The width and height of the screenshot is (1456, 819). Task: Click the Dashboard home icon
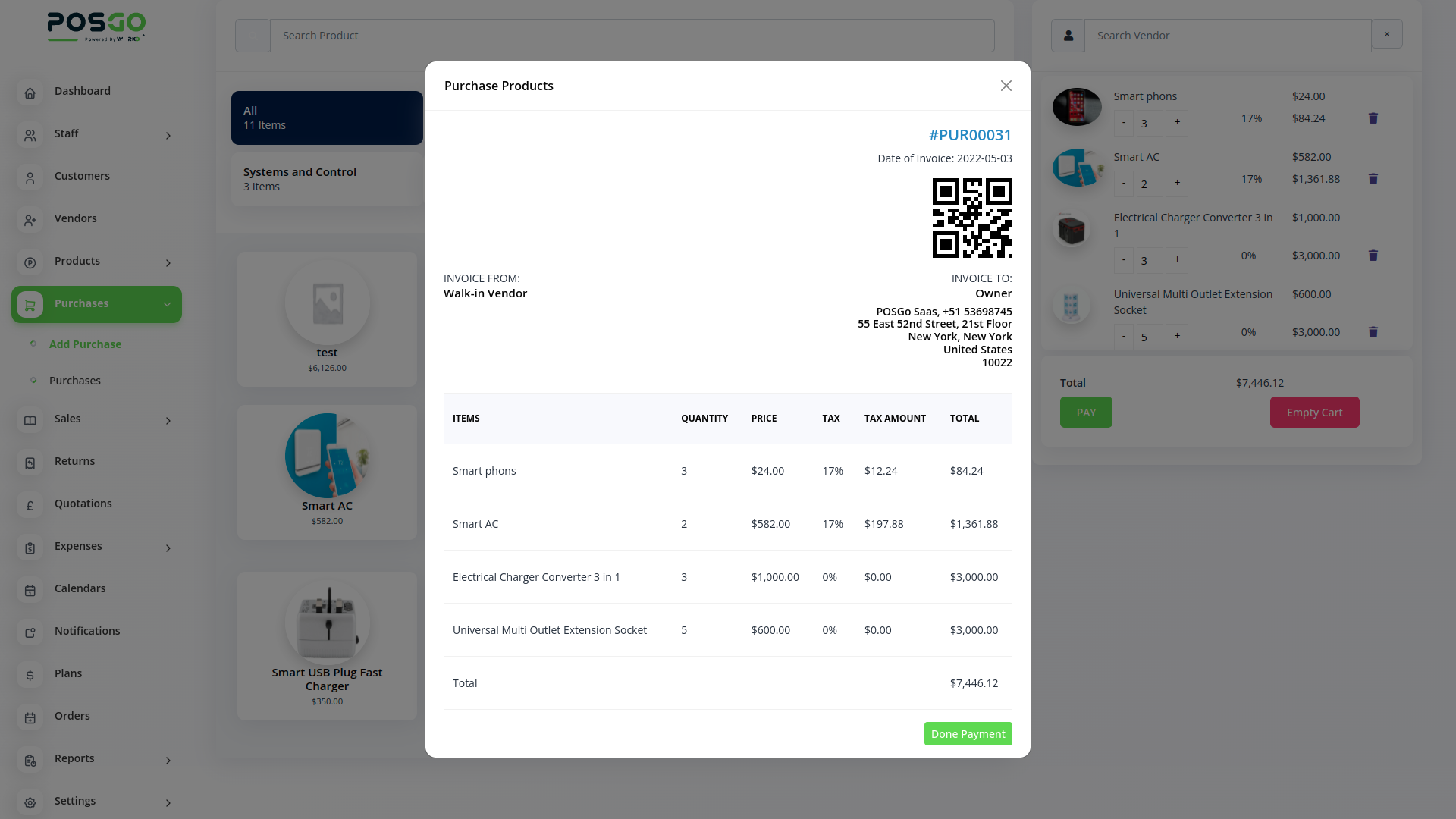[30, 93]
